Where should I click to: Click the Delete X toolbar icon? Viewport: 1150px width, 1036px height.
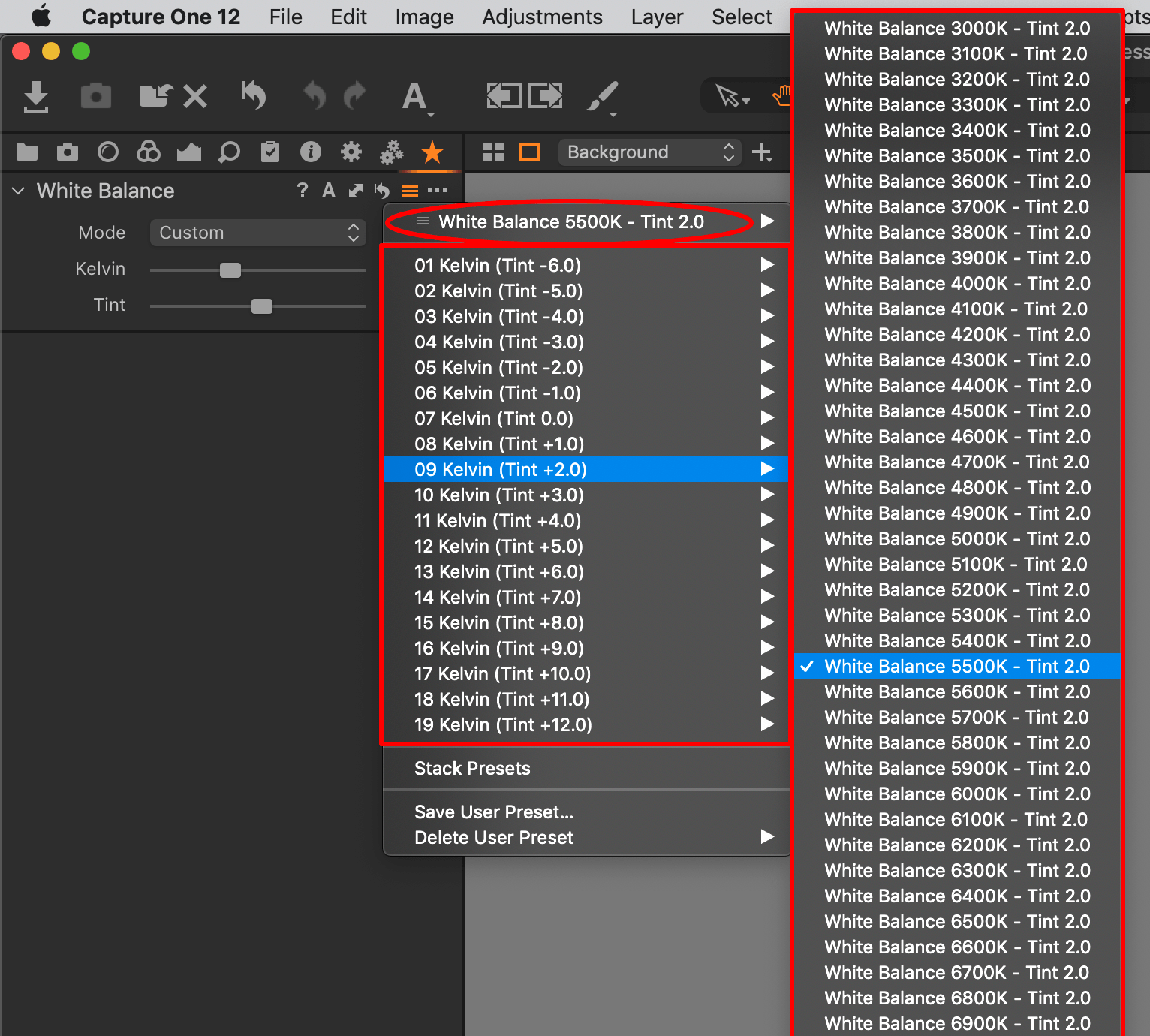click(x=195, y=96)
